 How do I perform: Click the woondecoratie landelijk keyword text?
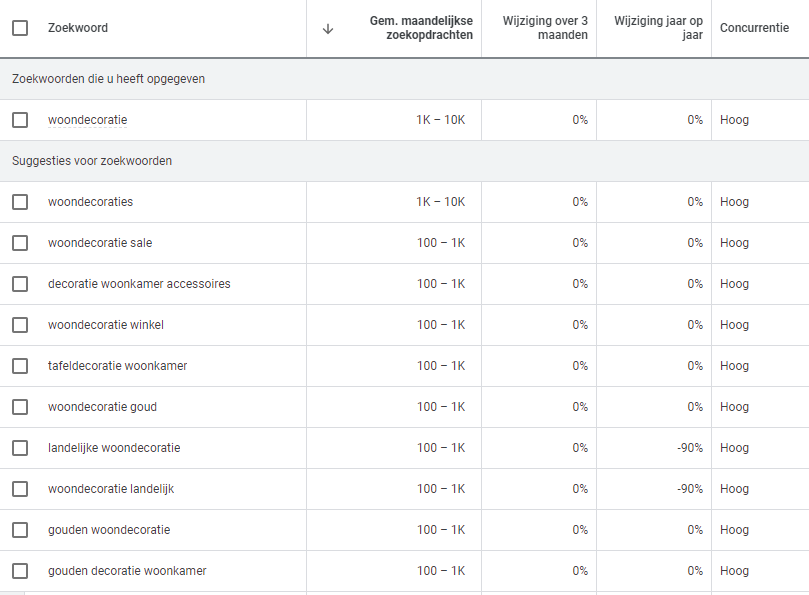click(111, 489)
